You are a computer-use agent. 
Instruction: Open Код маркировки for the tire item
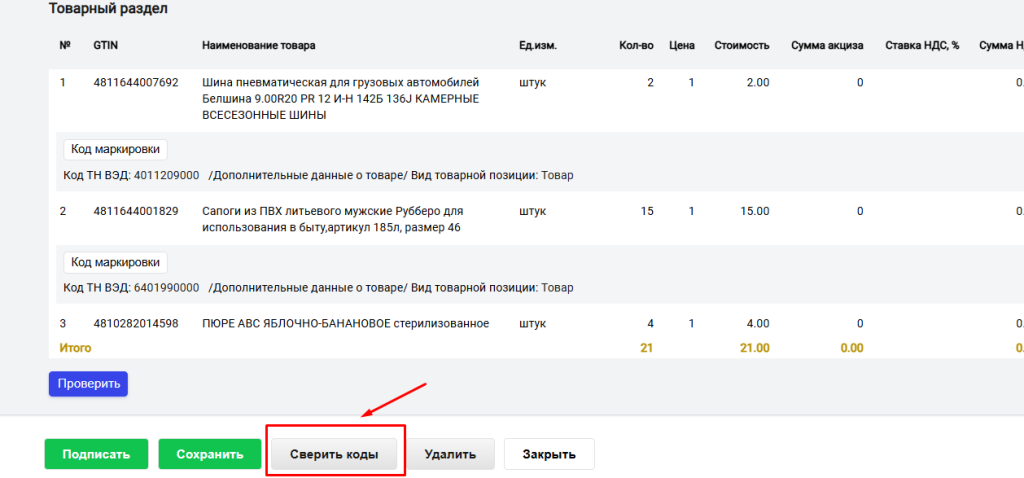tap(115, 149)
